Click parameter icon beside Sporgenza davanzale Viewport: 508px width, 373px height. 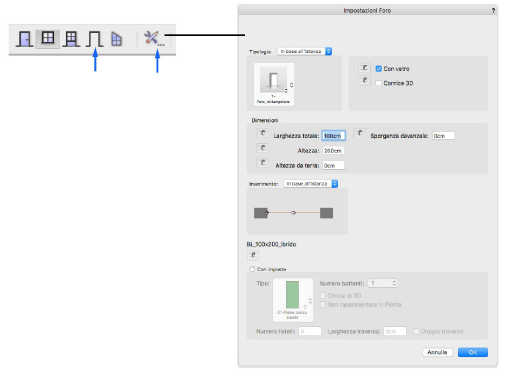click(x=359, y=133)
